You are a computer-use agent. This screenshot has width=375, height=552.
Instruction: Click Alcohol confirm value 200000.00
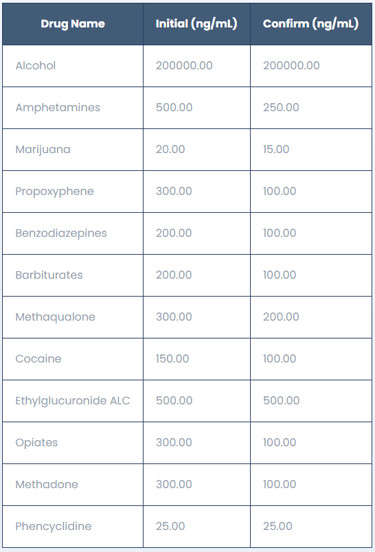291,65
